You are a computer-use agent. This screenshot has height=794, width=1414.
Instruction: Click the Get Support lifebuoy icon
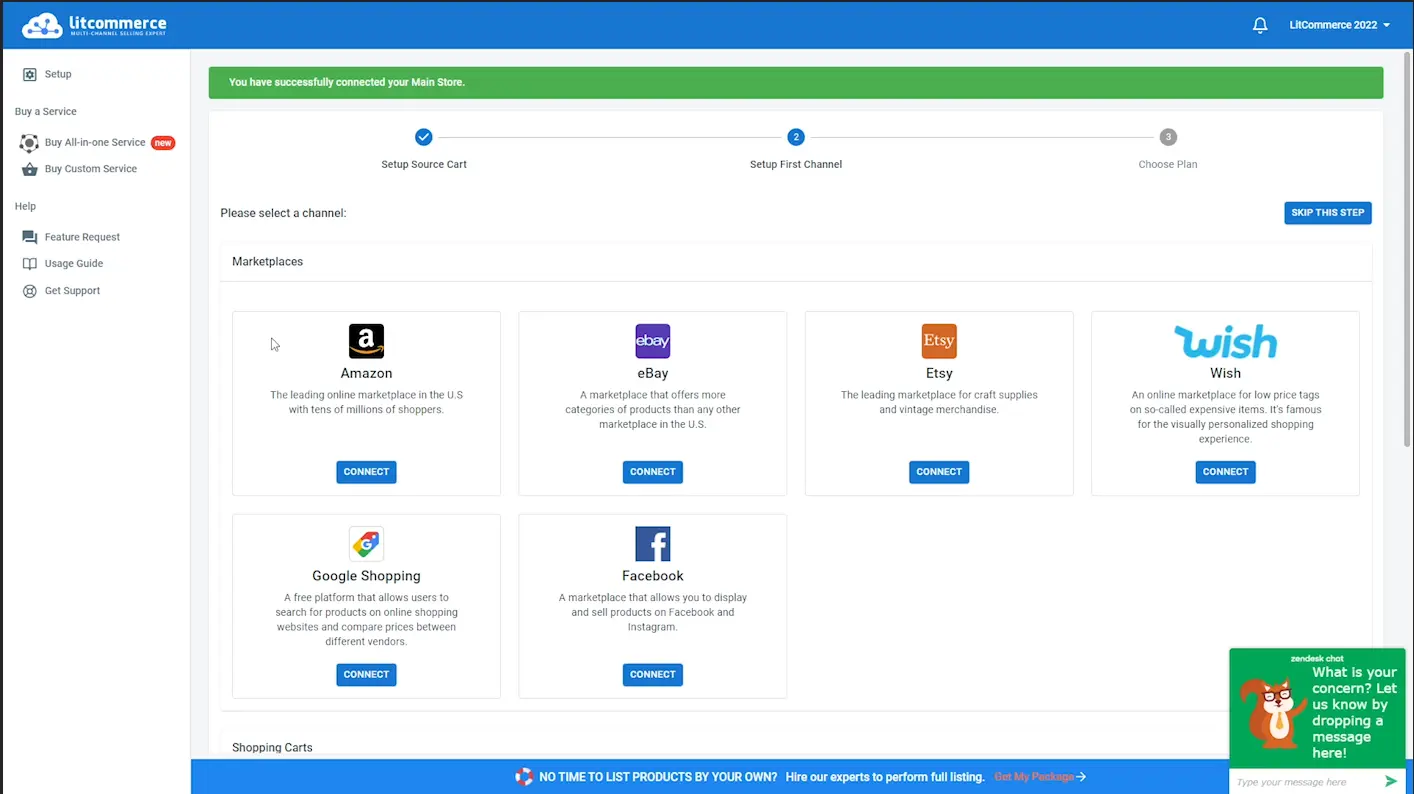(29, 291)
